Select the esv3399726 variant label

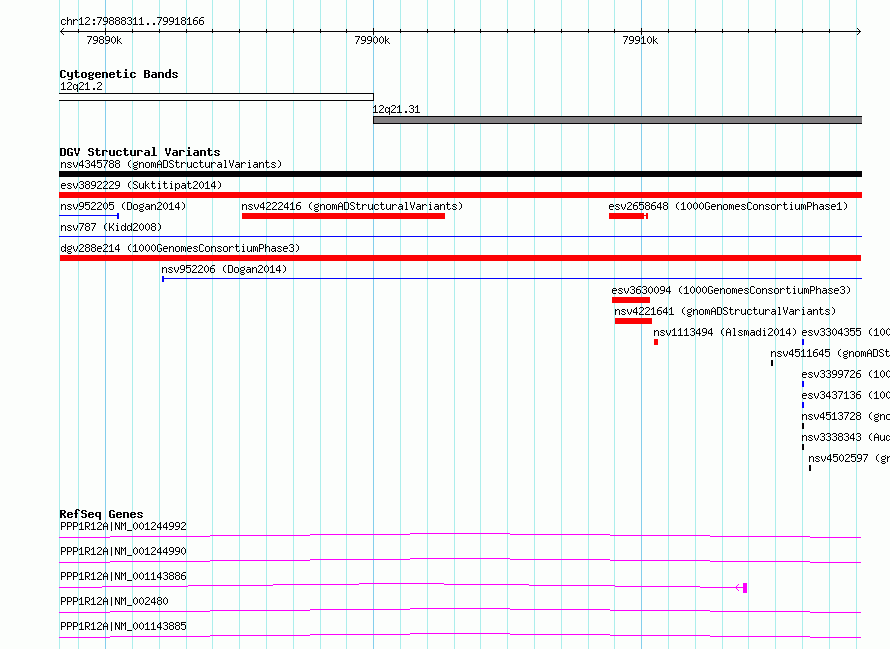tap(845, 374)
